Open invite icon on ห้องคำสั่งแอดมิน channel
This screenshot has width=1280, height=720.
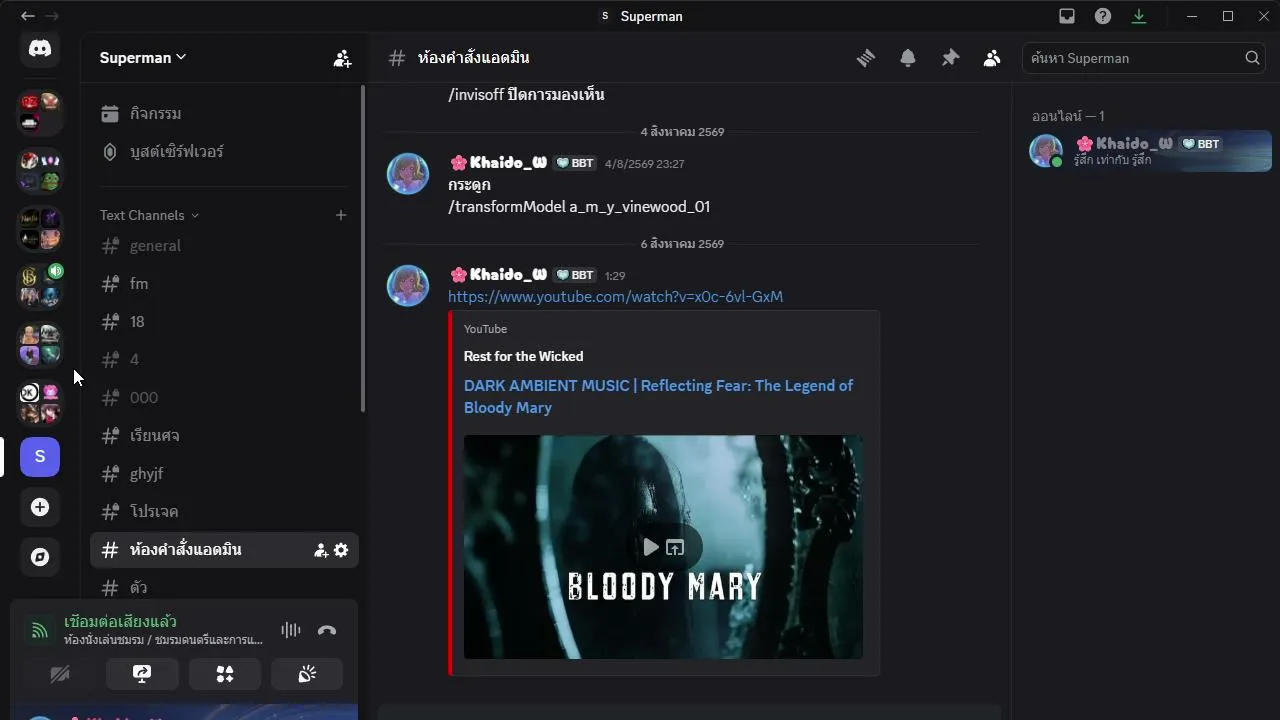pos(321,550)
